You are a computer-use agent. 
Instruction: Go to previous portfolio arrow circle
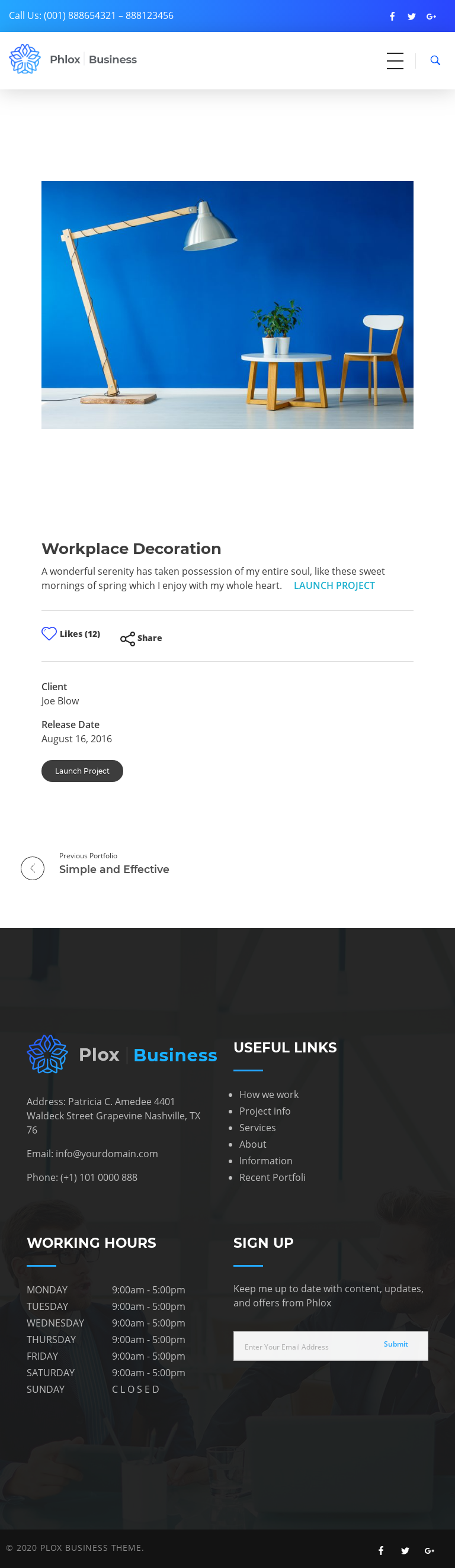pos(33,868)
